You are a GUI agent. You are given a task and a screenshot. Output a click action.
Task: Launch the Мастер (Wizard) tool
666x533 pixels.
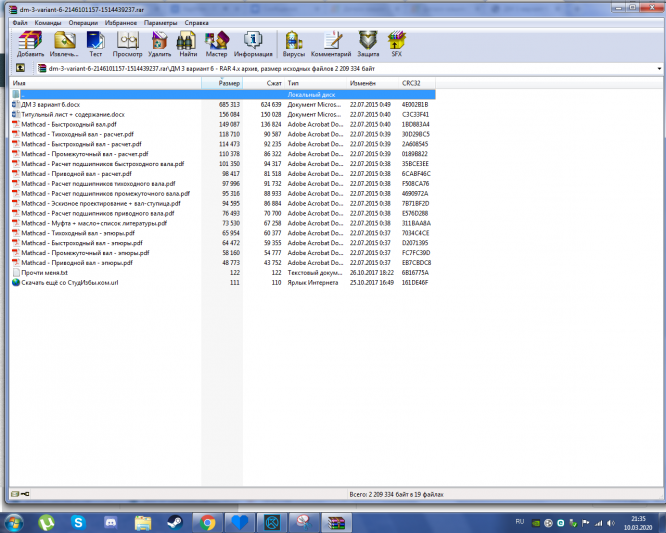click(x=217, y=43)
